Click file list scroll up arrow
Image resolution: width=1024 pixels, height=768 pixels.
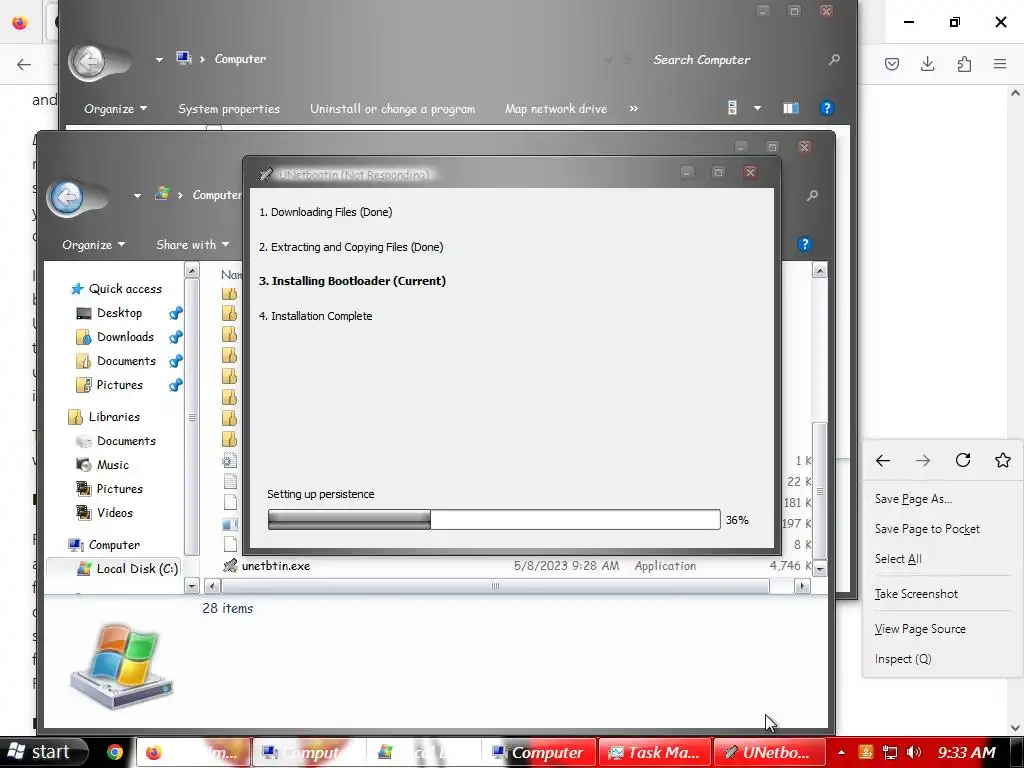pyautogui.click(x=820, y=270)
